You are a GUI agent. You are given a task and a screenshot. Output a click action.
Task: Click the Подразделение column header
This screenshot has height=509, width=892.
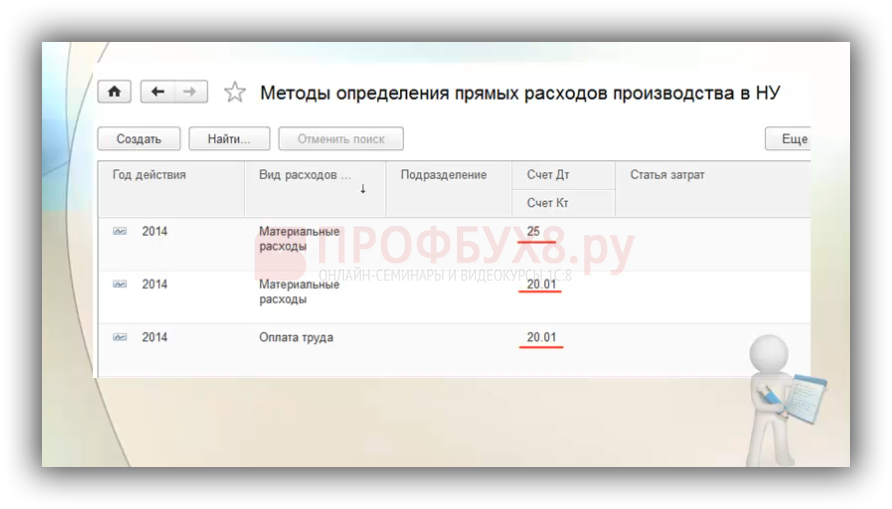443,175
